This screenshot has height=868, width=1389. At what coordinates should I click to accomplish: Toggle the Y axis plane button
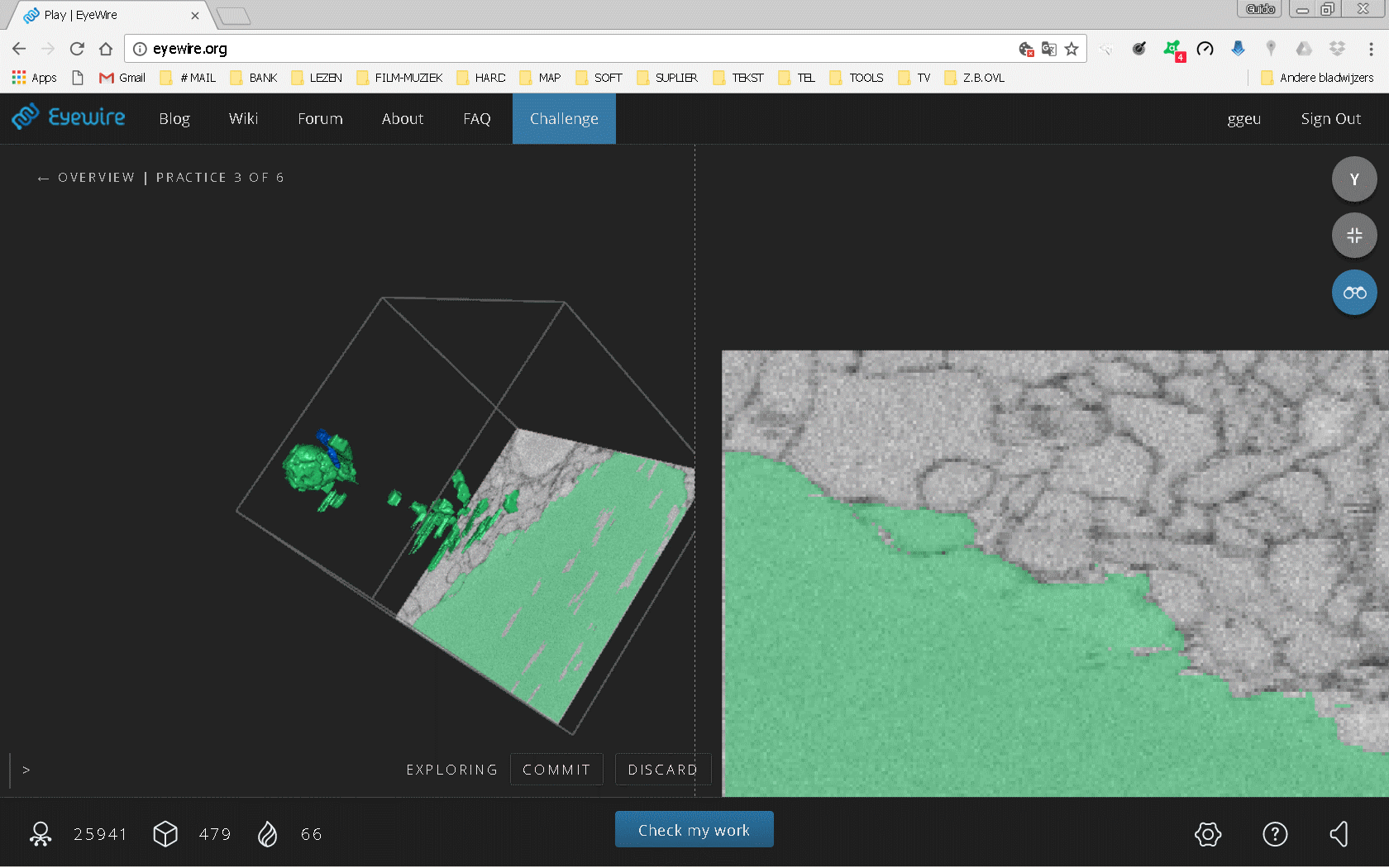[1353, 179]
